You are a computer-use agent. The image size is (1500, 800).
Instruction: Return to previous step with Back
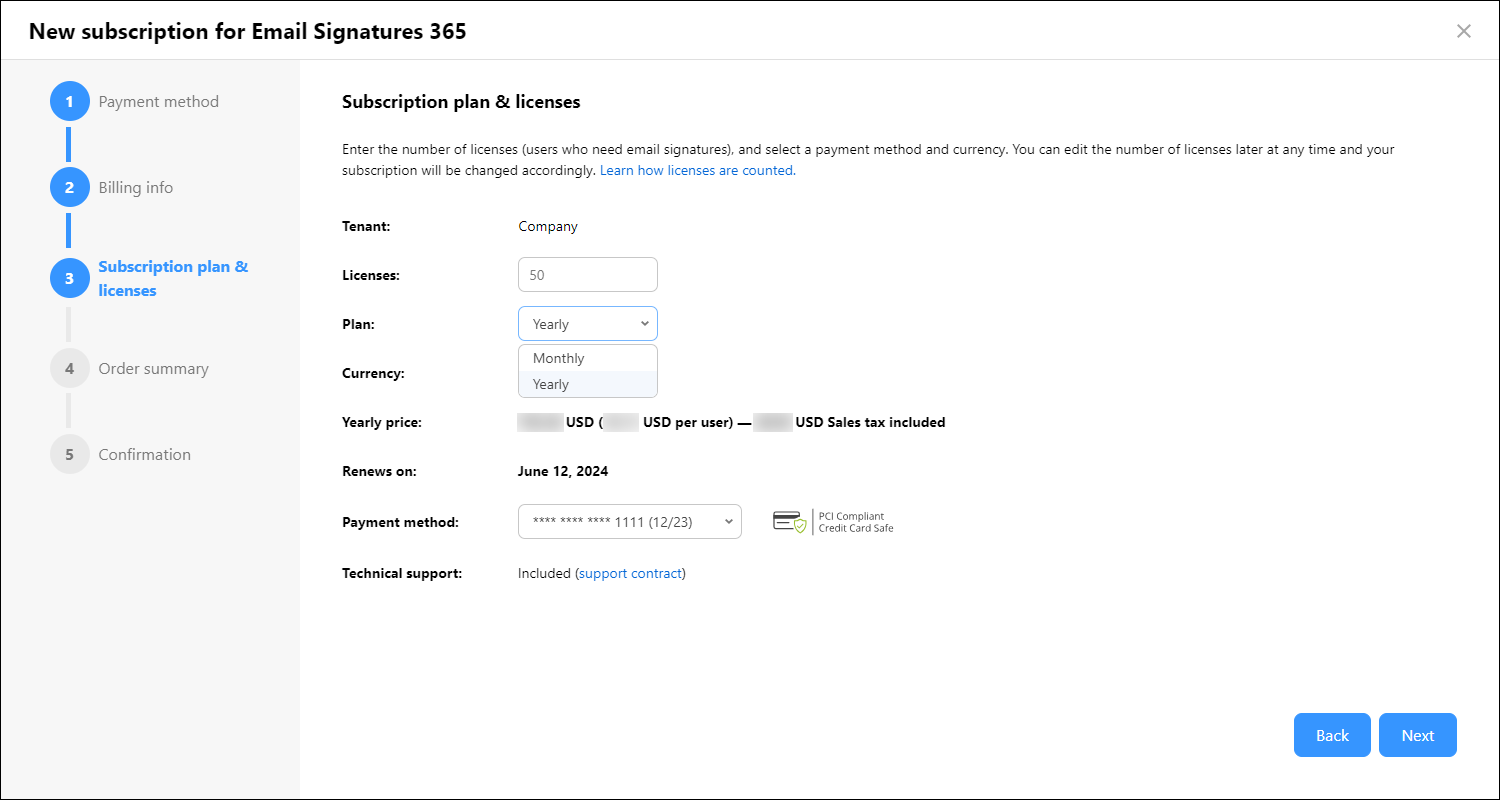(x=1332, y=735)
